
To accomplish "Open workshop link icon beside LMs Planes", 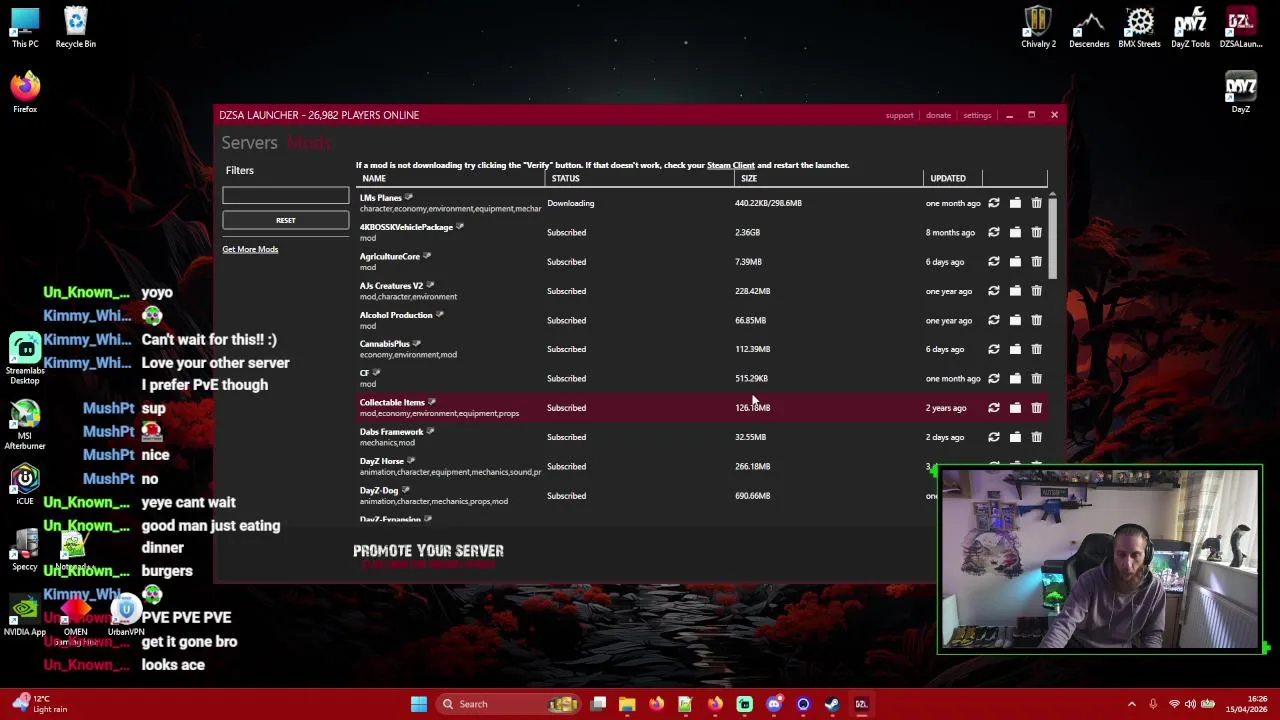I will point(409,197).
